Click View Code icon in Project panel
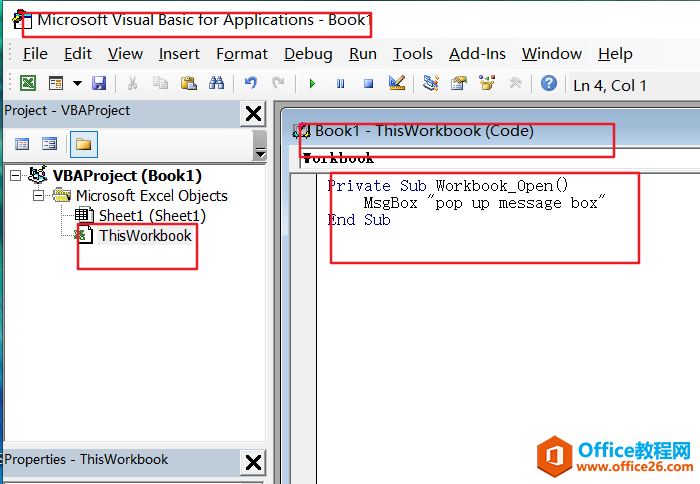 click(x=22, y=144)
